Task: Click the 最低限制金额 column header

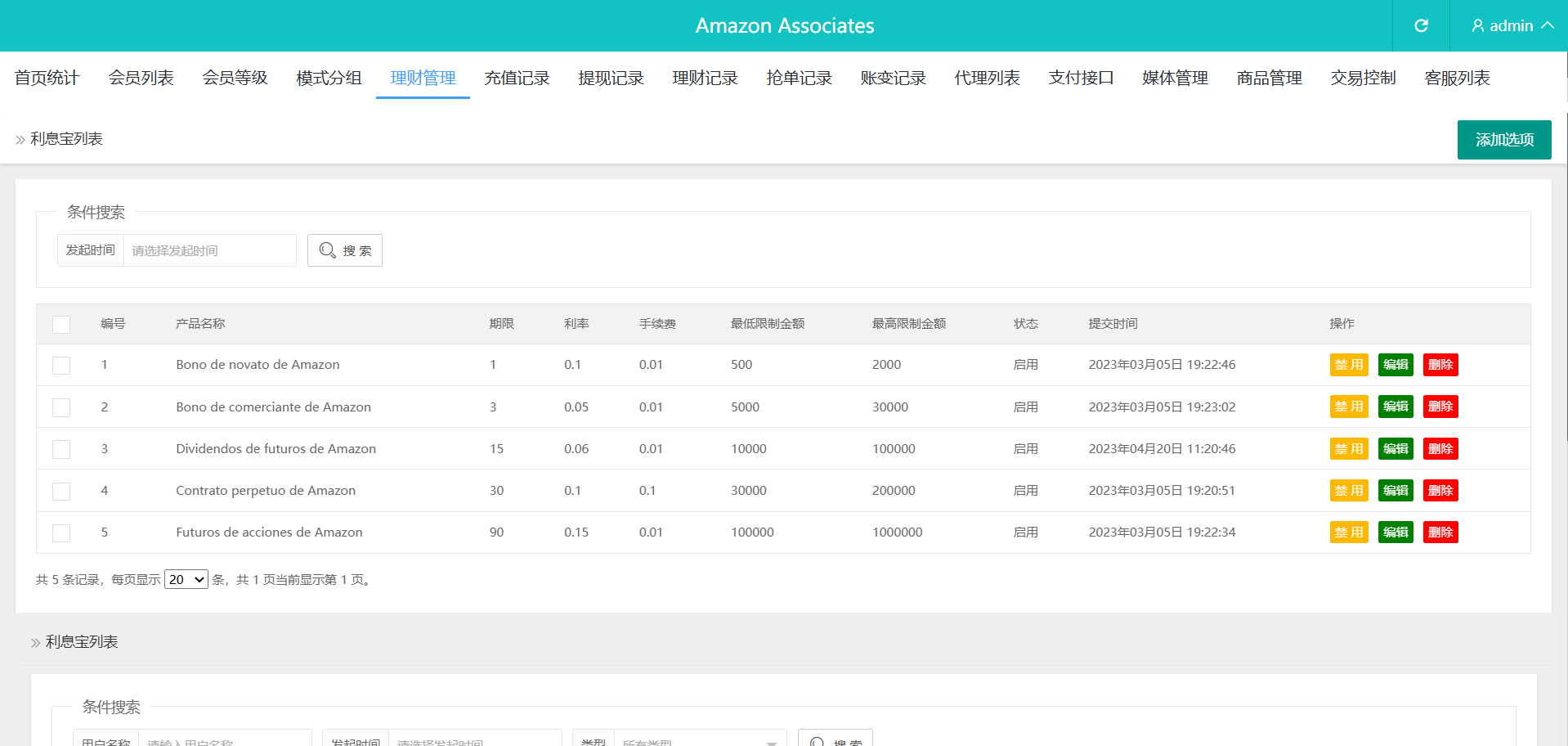Action: pyautogui.click(x=768, y=324)
